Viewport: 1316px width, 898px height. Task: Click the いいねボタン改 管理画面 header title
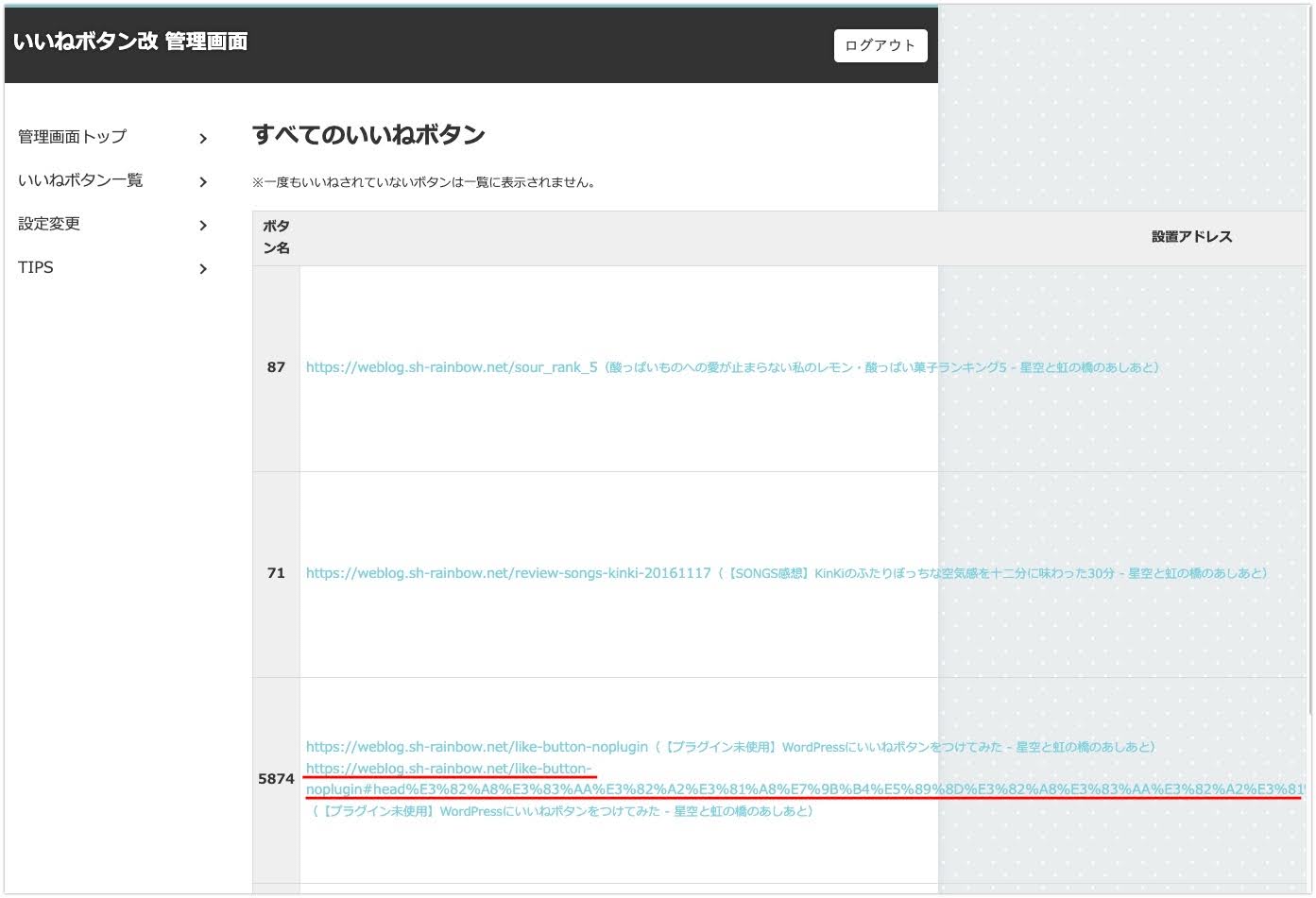(130, 42)
